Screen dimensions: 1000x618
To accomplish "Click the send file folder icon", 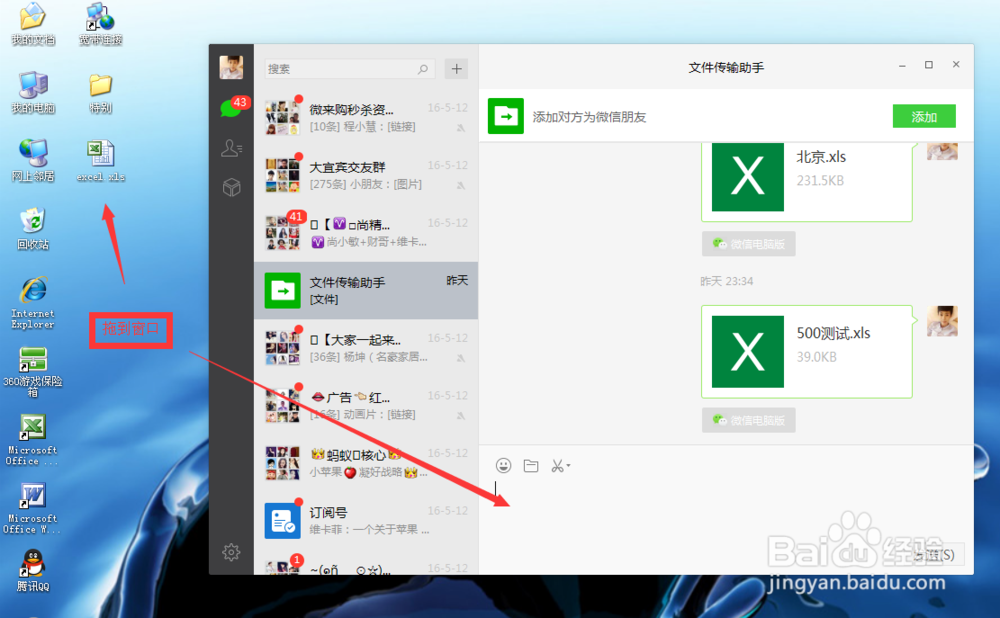I will pyautogui.click(x=531, y=466).
